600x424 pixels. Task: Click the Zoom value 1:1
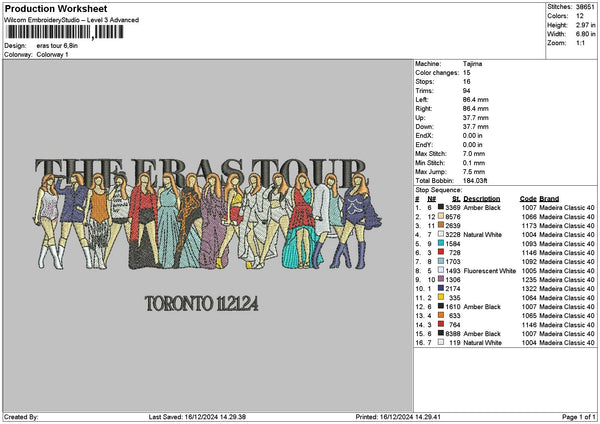(x=580, y=43)
